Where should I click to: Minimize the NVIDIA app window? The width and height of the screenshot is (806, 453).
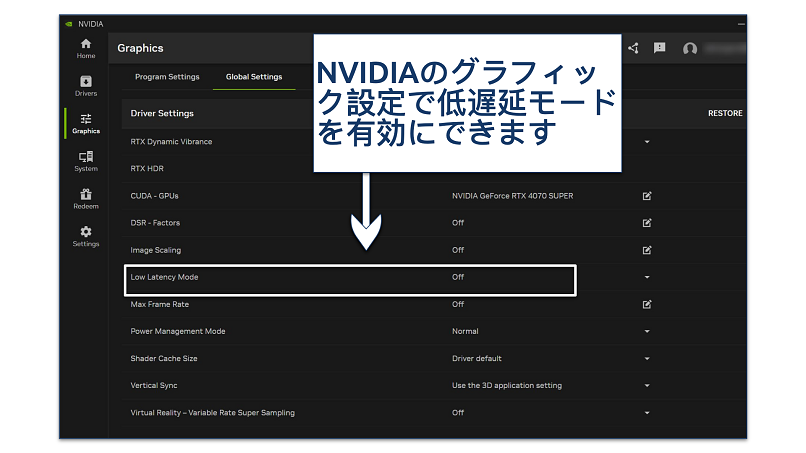(741, 24)
